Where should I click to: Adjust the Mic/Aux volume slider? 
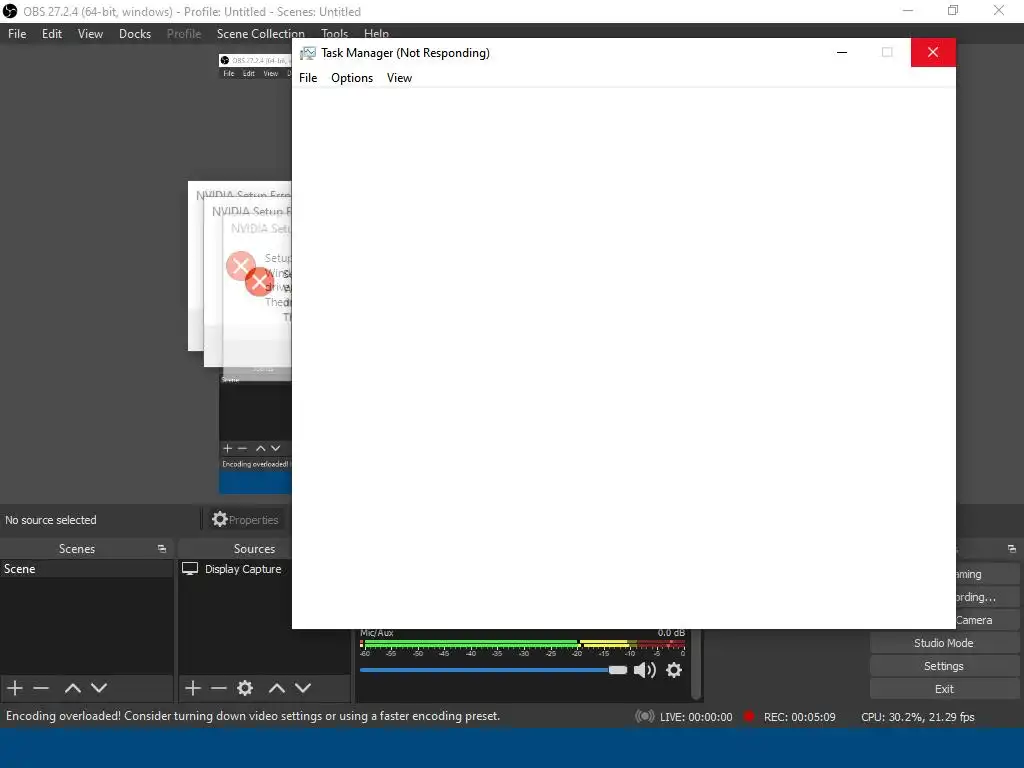[x=493, y=670]
